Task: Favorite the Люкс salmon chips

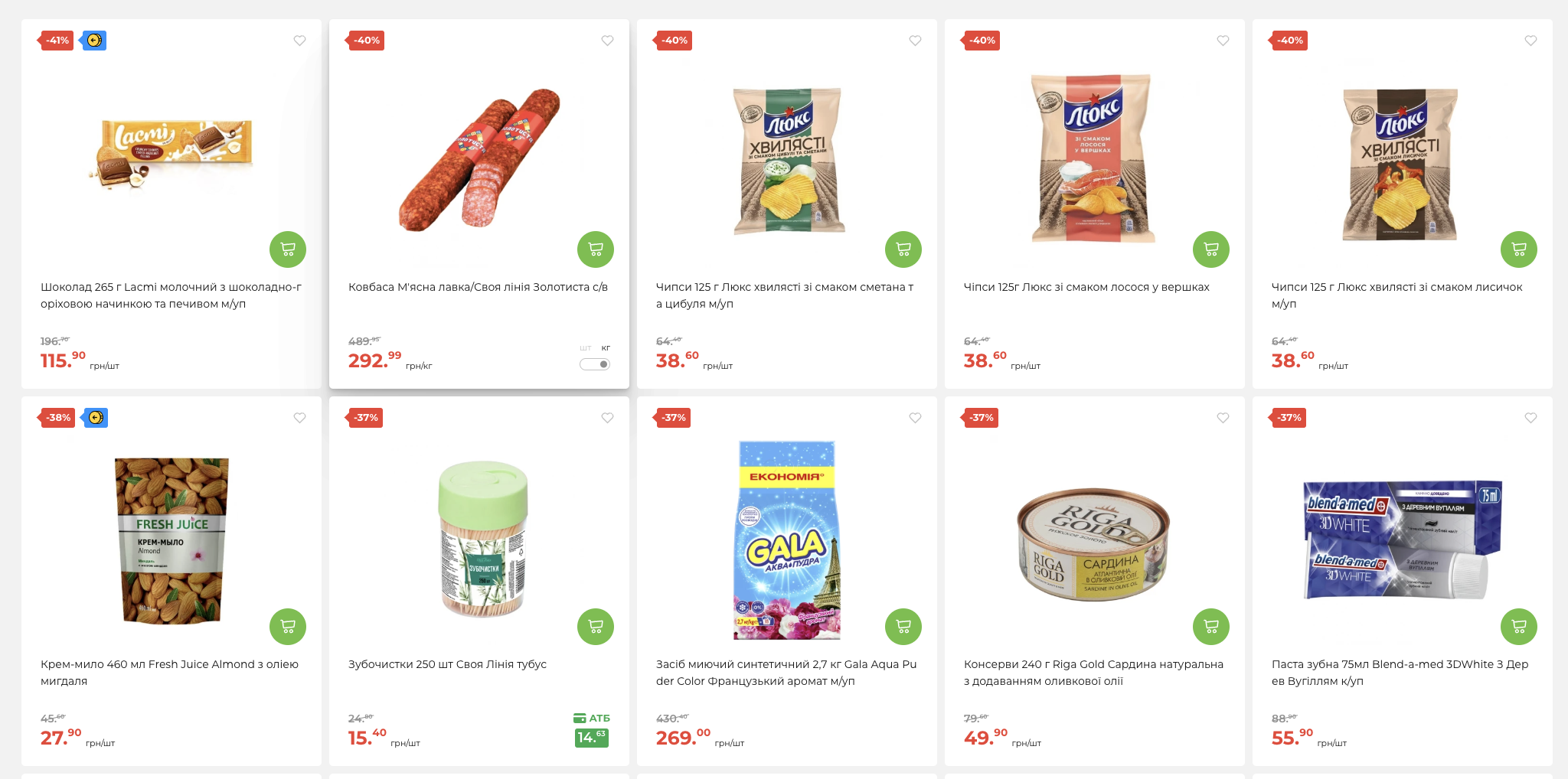Action: coord(1223,41)
